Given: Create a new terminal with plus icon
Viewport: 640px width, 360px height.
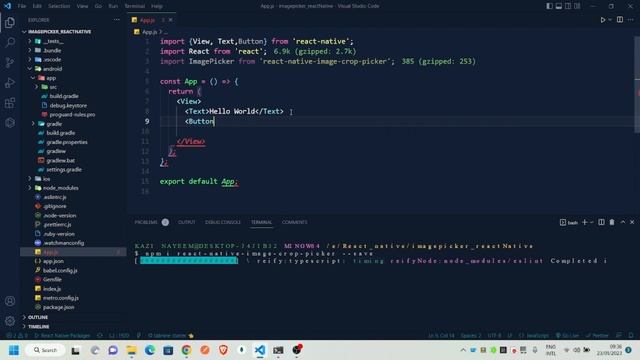Looking at the screenshot, I should point(584,222).
